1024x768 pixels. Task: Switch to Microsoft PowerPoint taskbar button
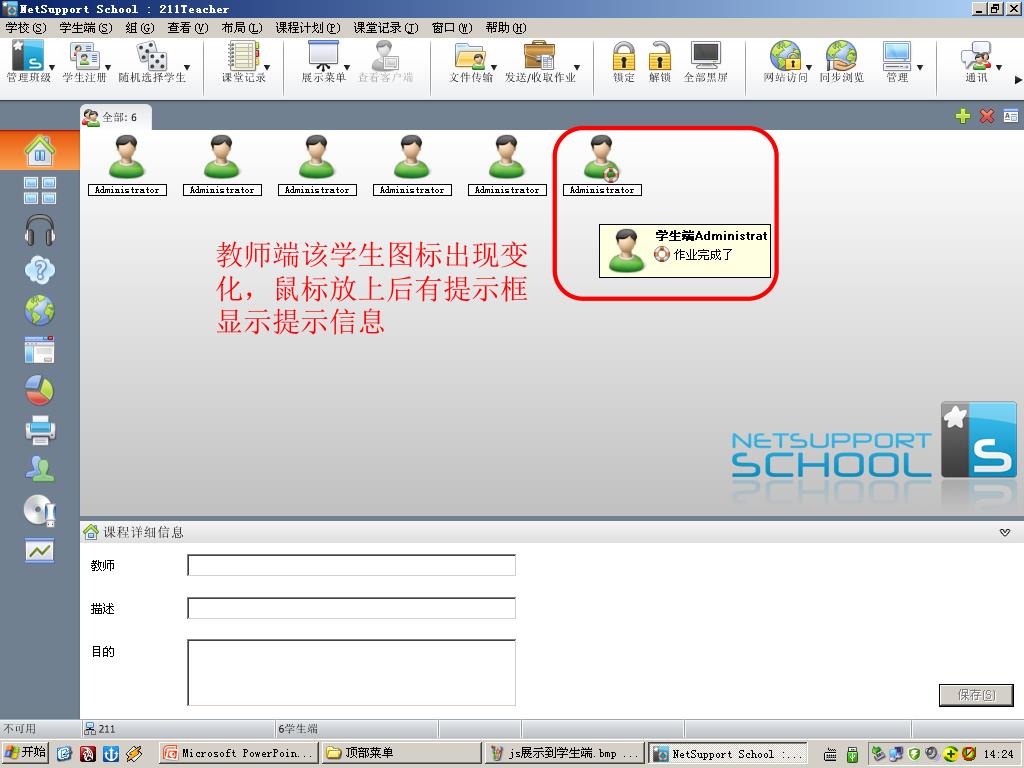click(239, 753)
